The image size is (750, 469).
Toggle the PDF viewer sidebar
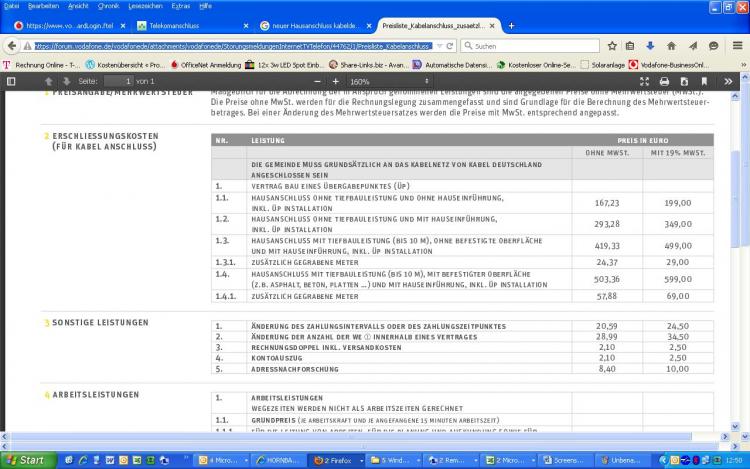(12, 80)
